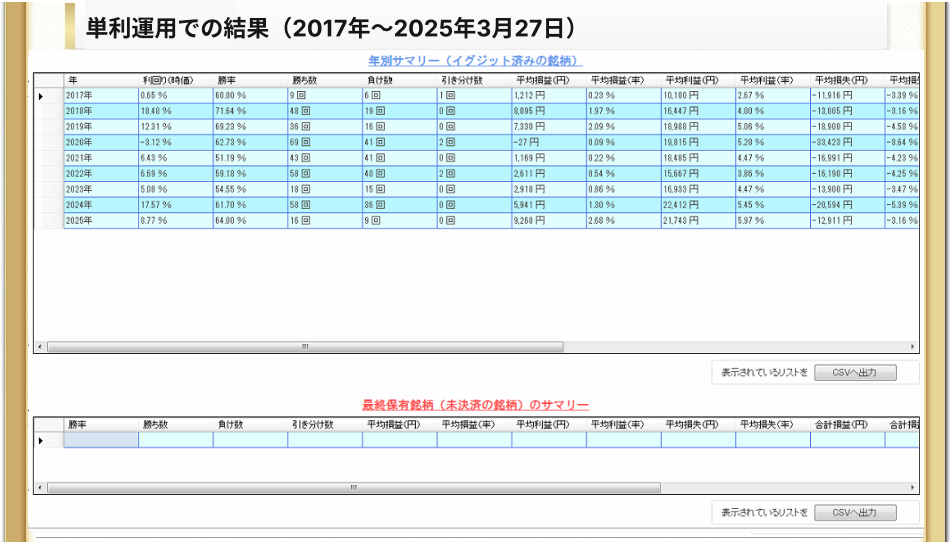Click right scroll arrow of yearly summary table

[912, 347]
